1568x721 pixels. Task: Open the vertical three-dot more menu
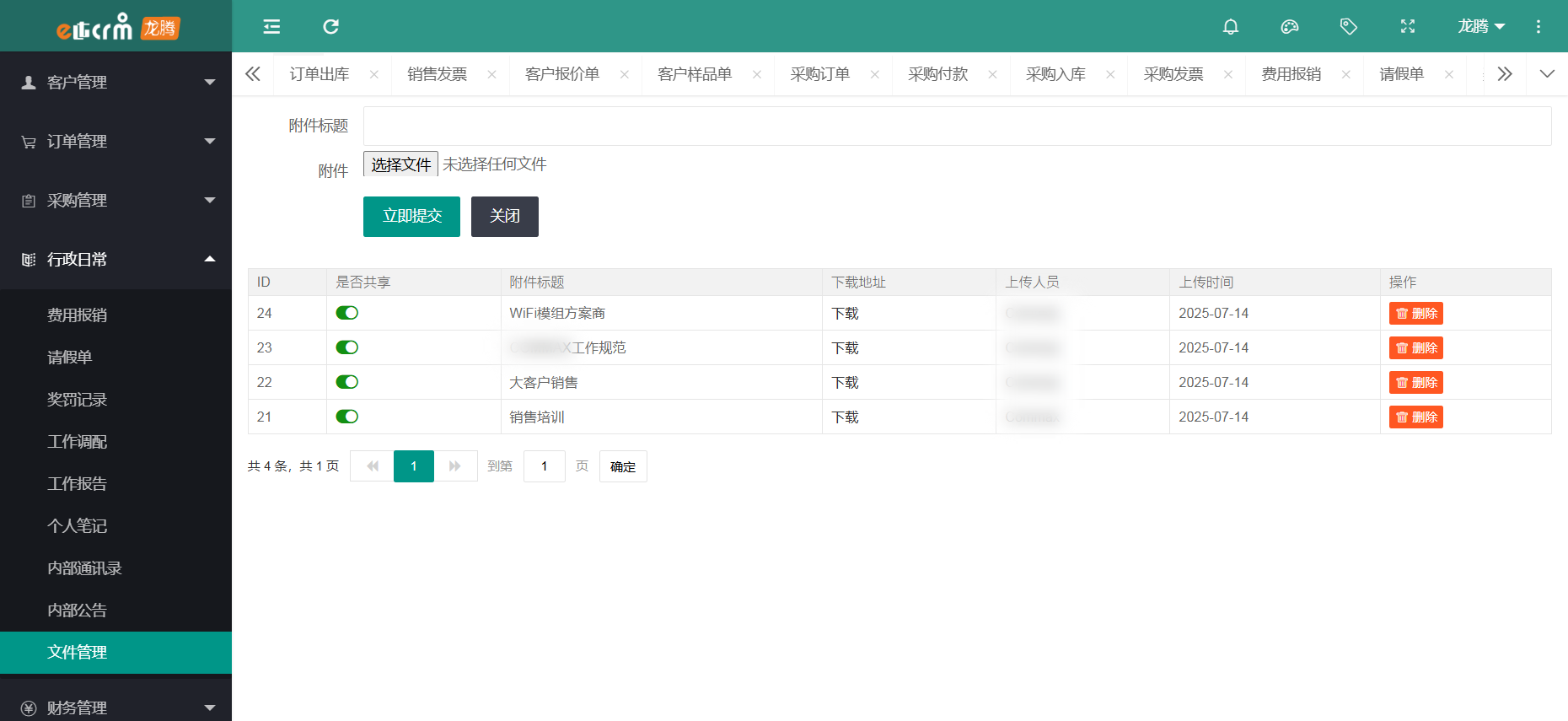pos(1538,27)
